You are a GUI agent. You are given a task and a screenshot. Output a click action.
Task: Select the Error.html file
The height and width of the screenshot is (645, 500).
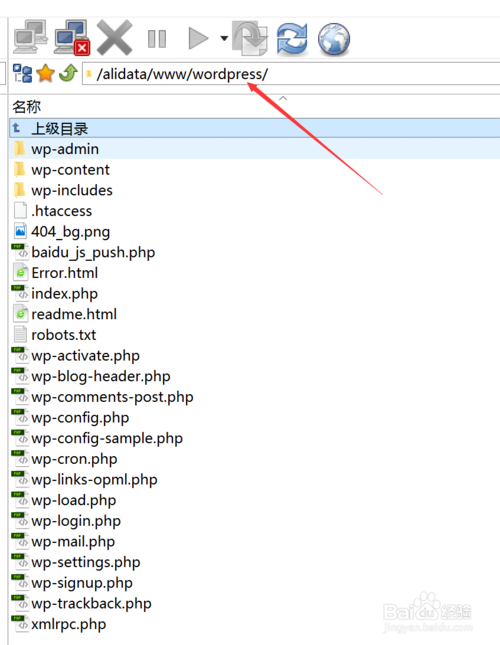click(65, 273)
